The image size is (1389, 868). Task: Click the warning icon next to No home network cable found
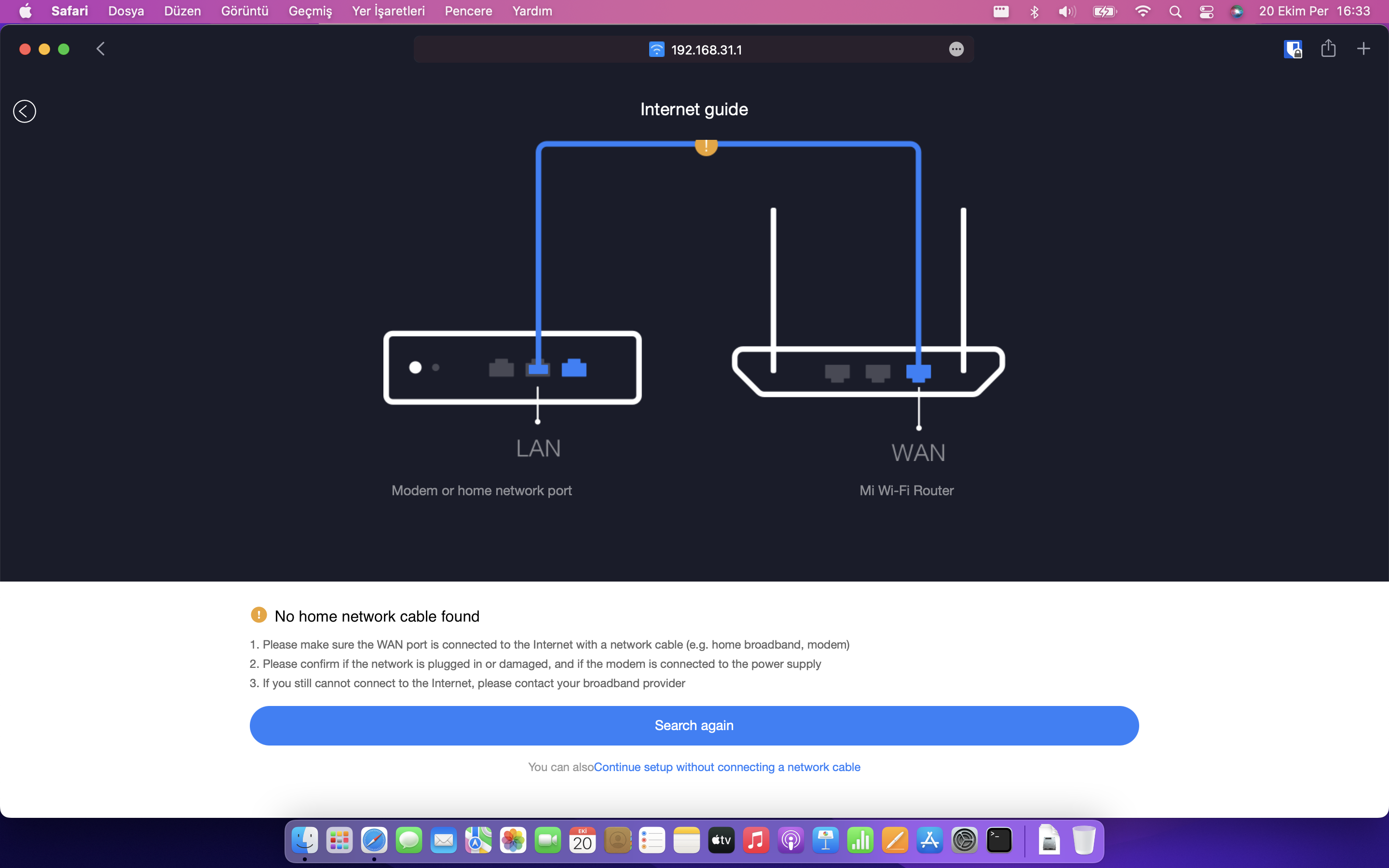(259, 615)
